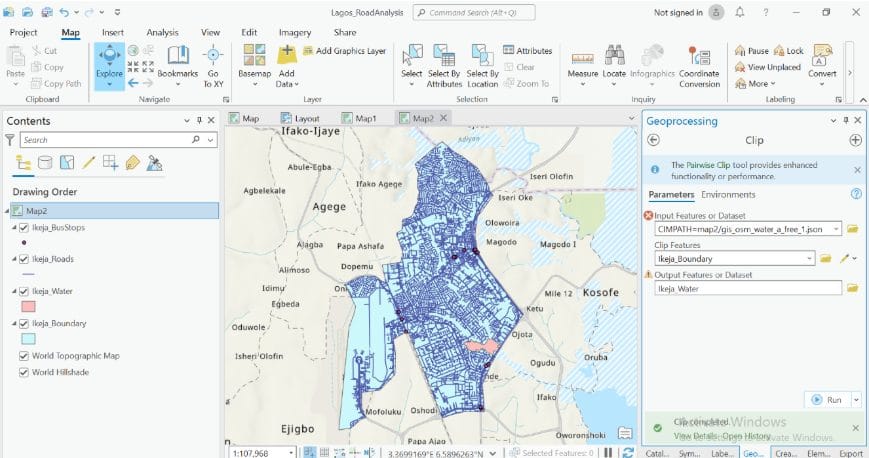Image resolution: width=869 pixels, height=458 pixels.
Task: Toggle visibility of Ikeja_Roads layer
Action: point(23,259)
